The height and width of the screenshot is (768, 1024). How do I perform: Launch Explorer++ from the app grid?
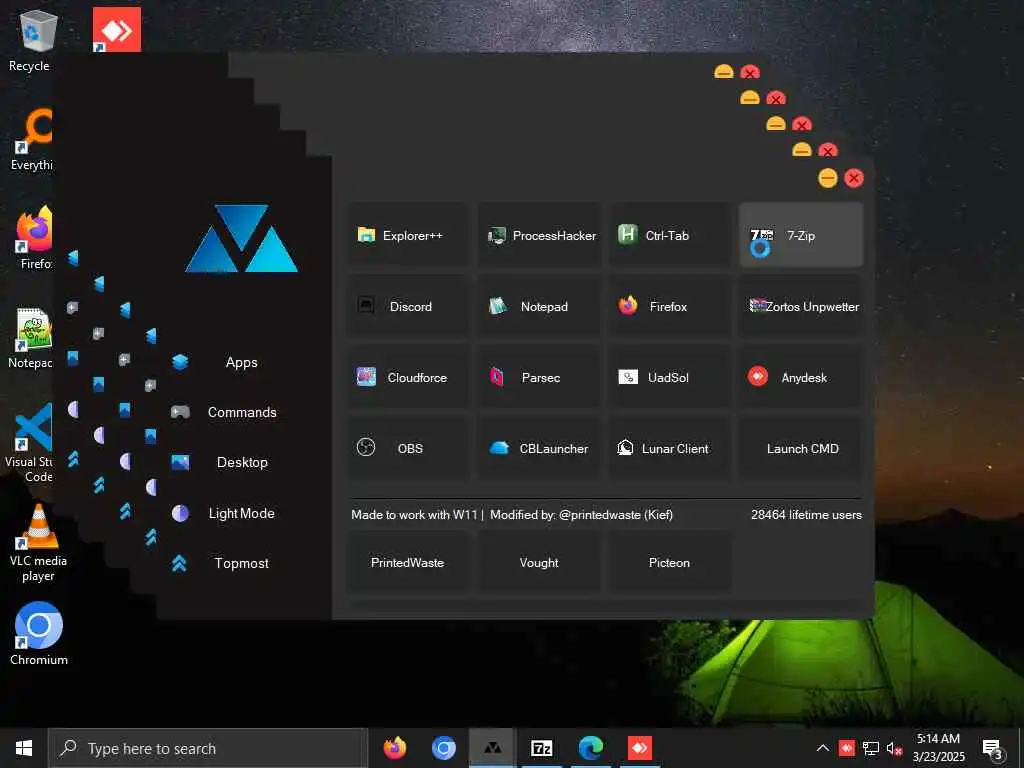408,235
